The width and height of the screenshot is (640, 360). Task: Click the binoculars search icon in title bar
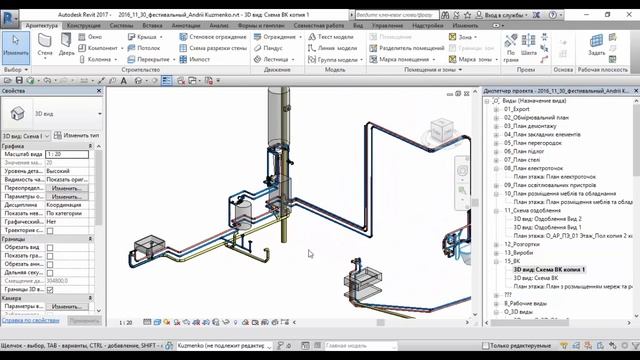445,15
